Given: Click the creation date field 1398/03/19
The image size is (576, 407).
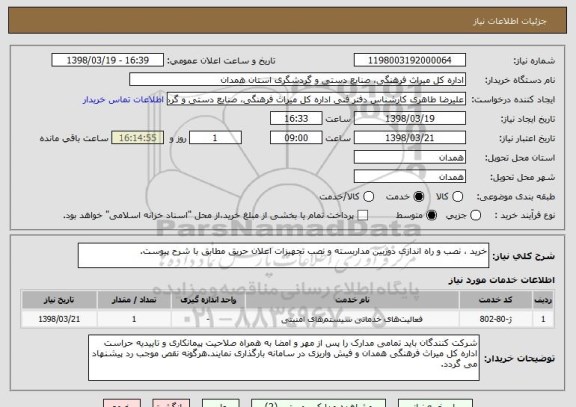Looking at the screenshot, I should tap(410, 118).
